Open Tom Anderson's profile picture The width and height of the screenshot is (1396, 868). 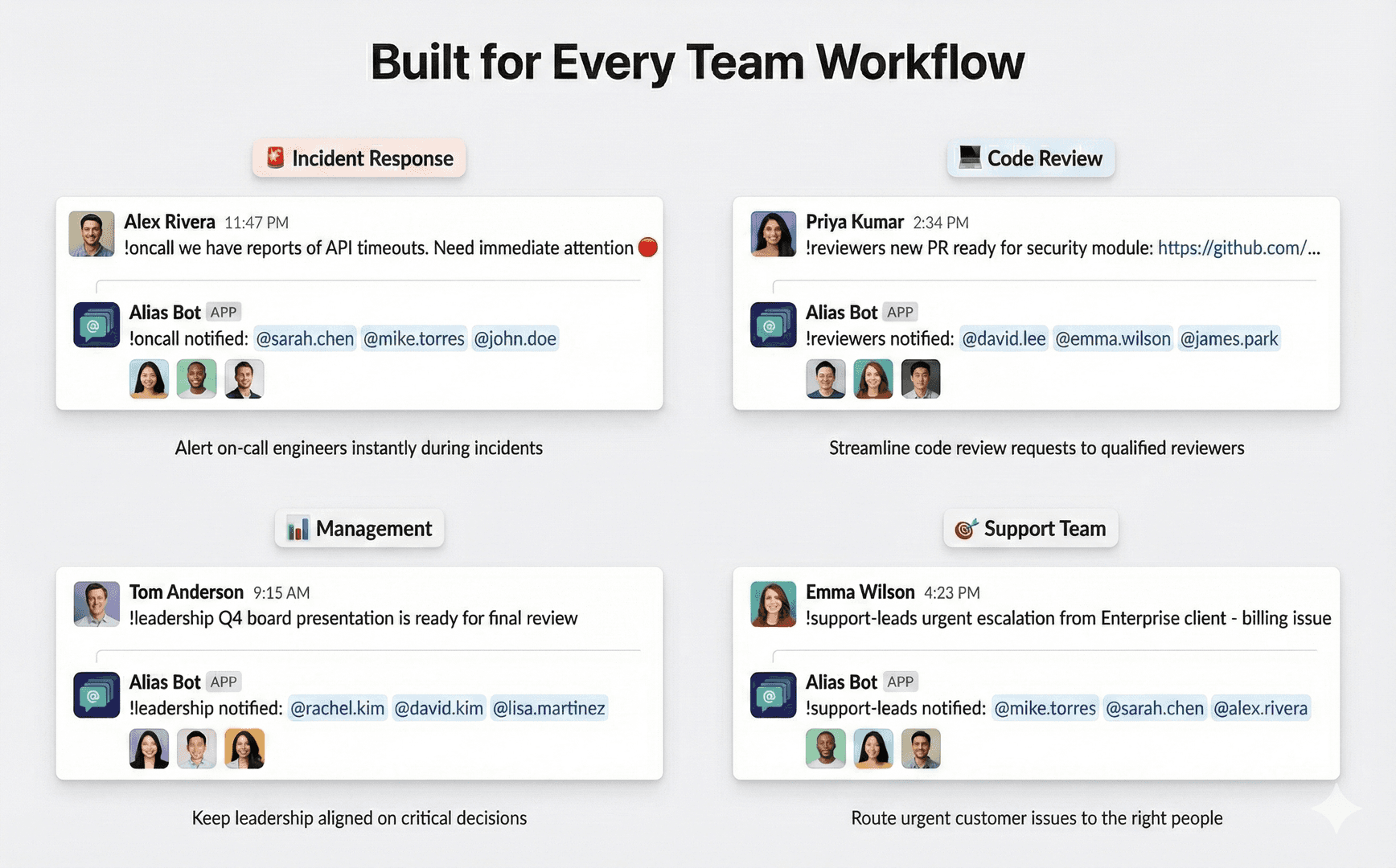click(x=96, y=604)
